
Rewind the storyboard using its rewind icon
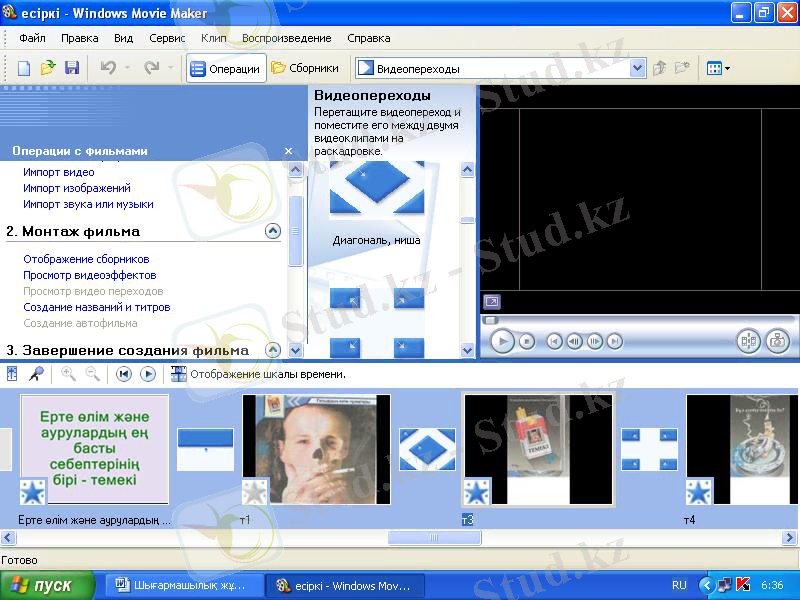coord(124,374)
